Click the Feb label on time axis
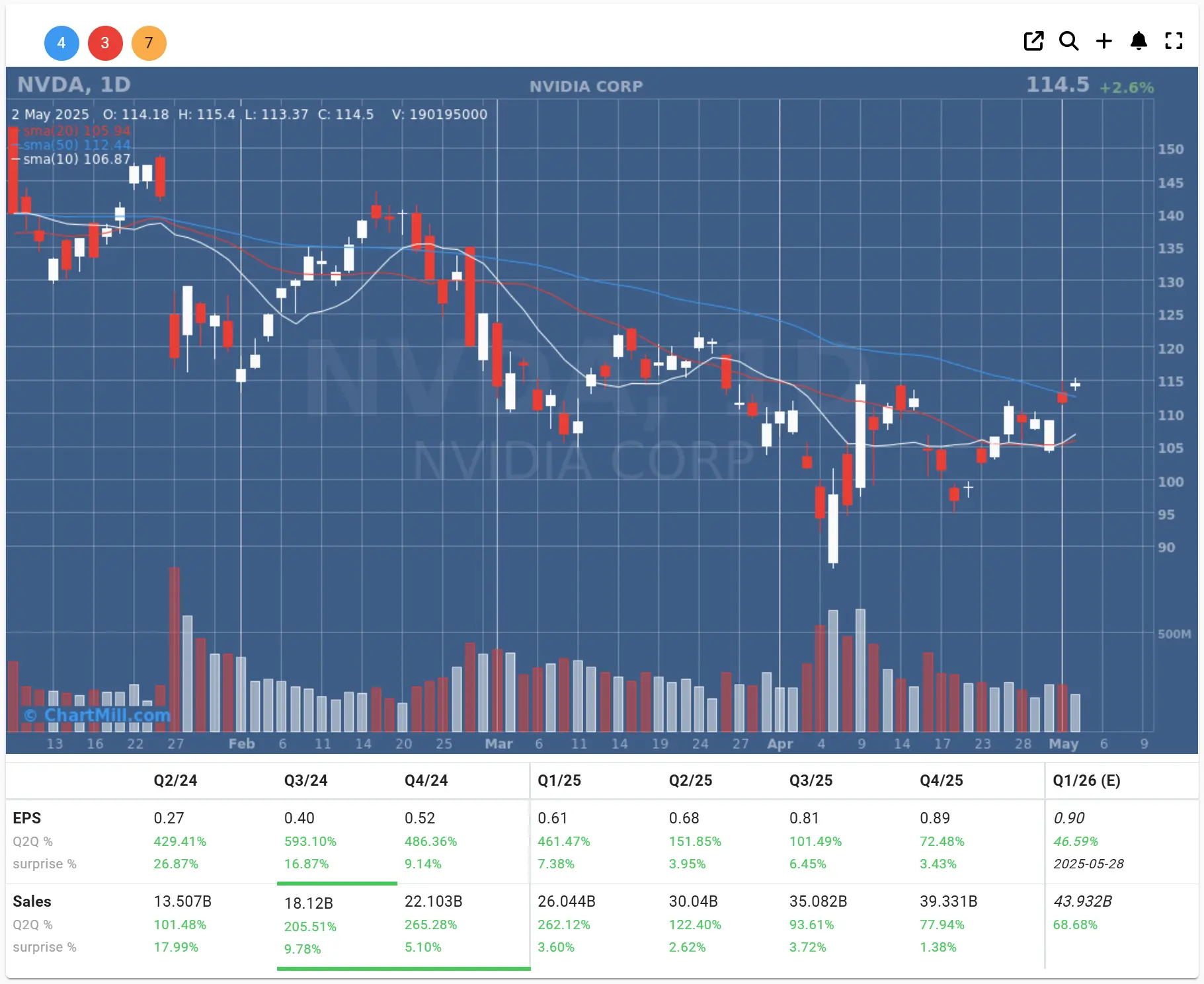 tap(241, 744)
